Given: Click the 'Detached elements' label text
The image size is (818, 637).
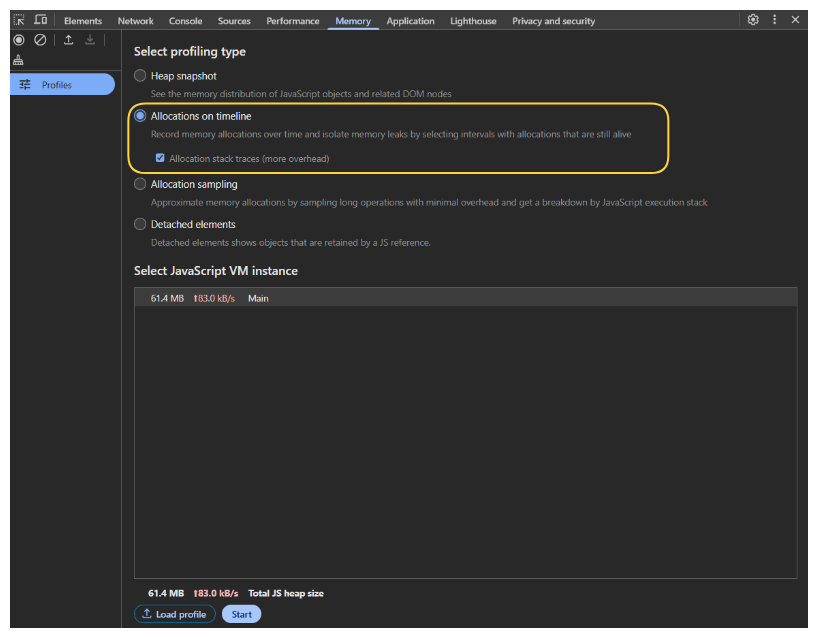Looking at the screenshot, I should coord(193,224).
